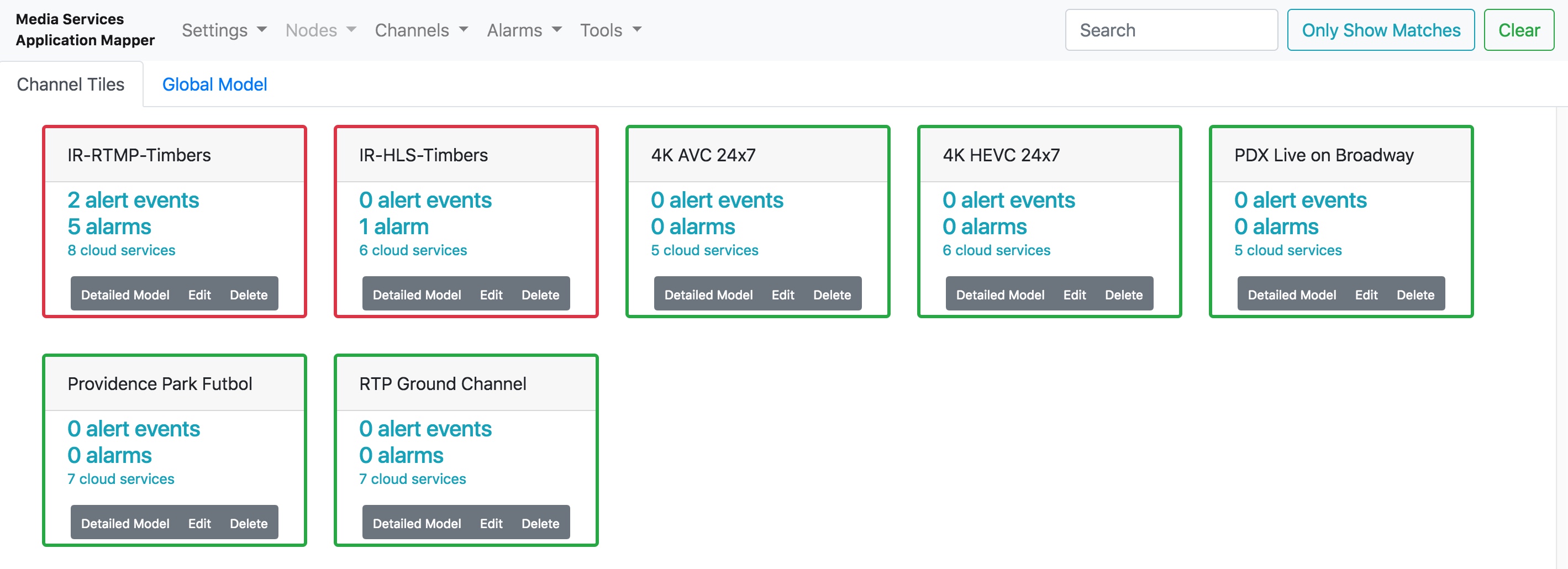Click '1 alarm' on IR-HLS-Timbers tile
This screenshot has height=569, width=1568.
(394, 227)
